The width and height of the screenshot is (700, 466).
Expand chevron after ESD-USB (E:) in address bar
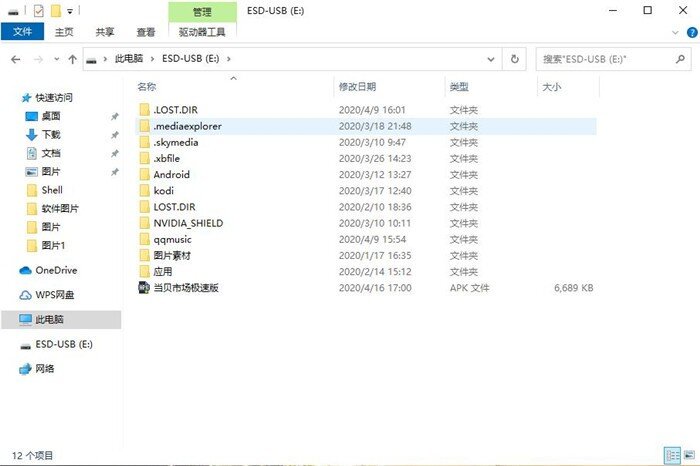click(229, 59)
